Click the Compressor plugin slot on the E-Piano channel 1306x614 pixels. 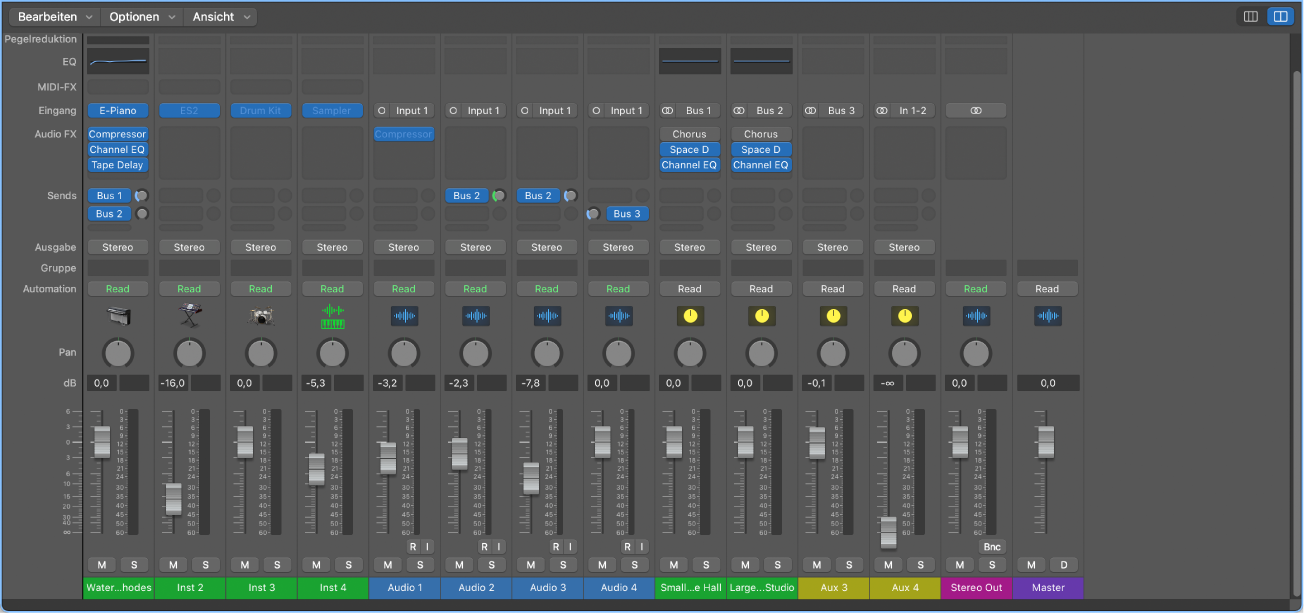coord(117,133)
